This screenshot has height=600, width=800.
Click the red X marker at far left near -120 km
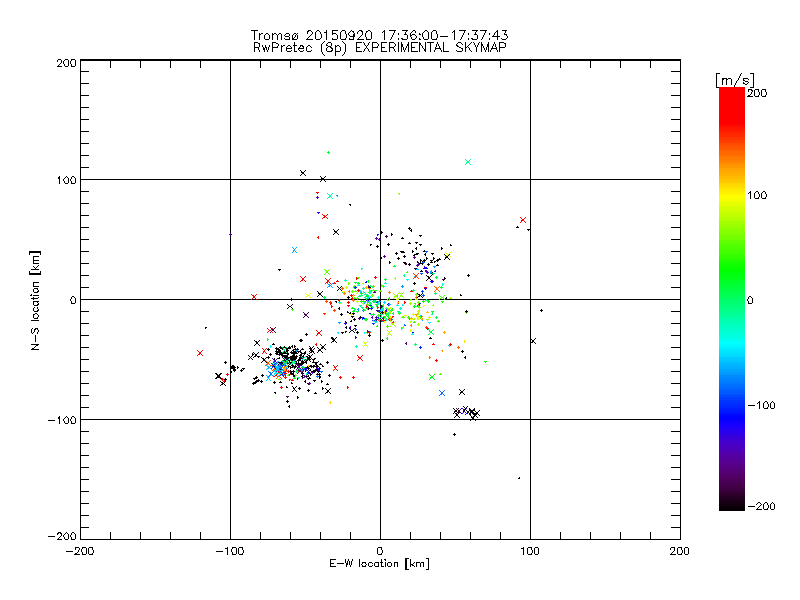(200, 353)
